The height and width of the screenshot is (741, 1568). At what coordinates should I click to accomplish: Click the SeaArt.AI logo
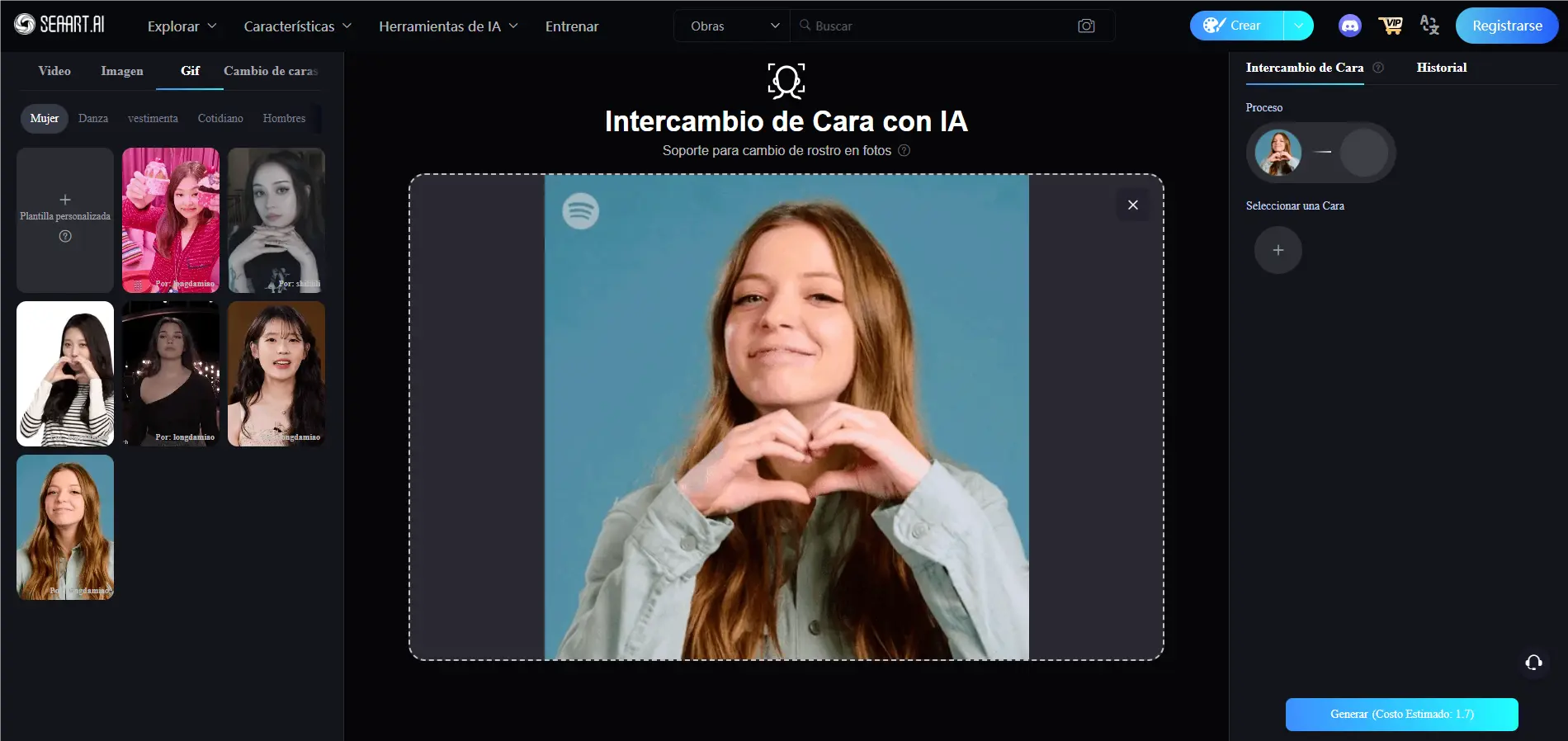coord(59,25)
